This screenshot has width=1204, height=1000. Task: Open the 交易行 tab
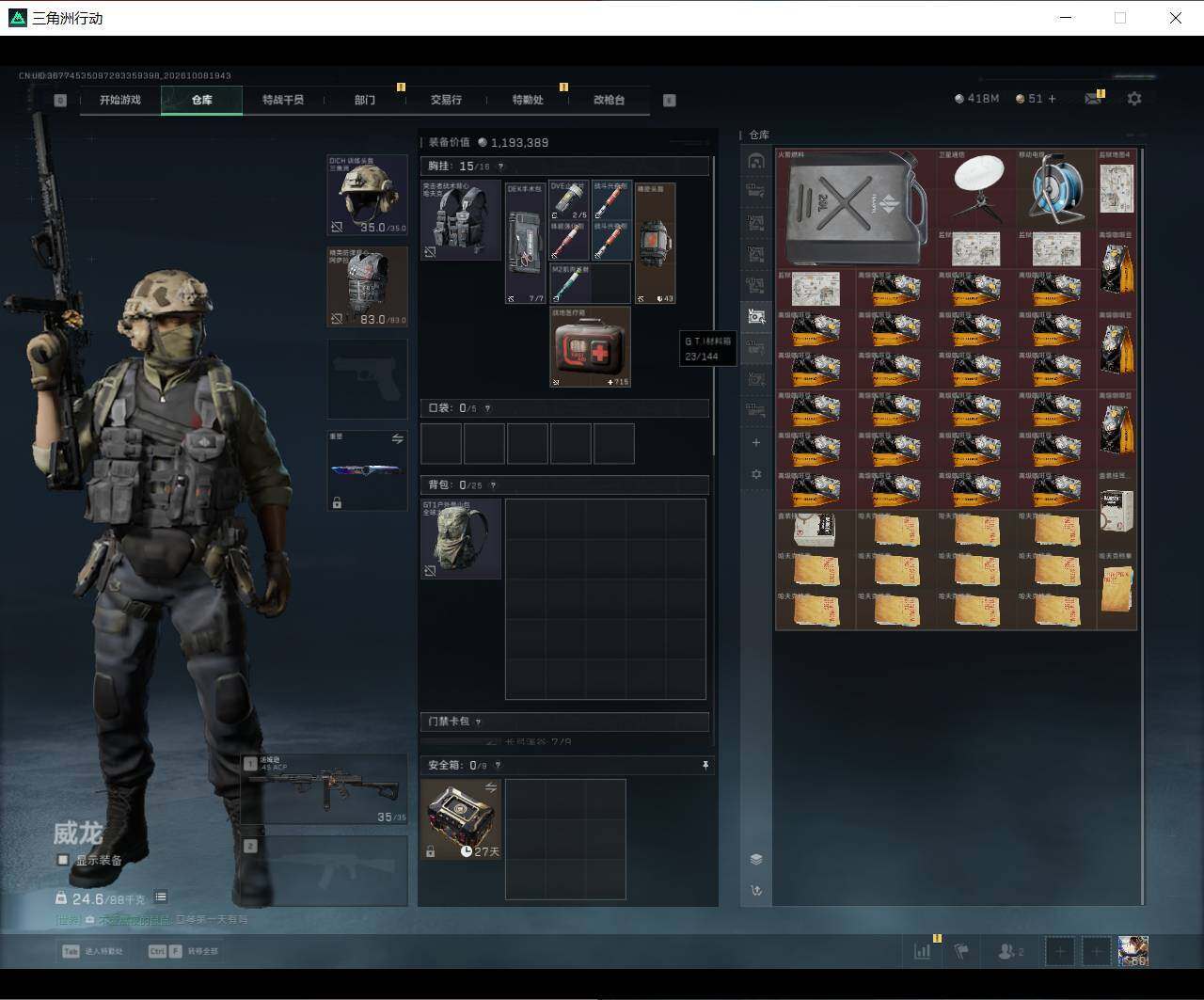(446, 100)
